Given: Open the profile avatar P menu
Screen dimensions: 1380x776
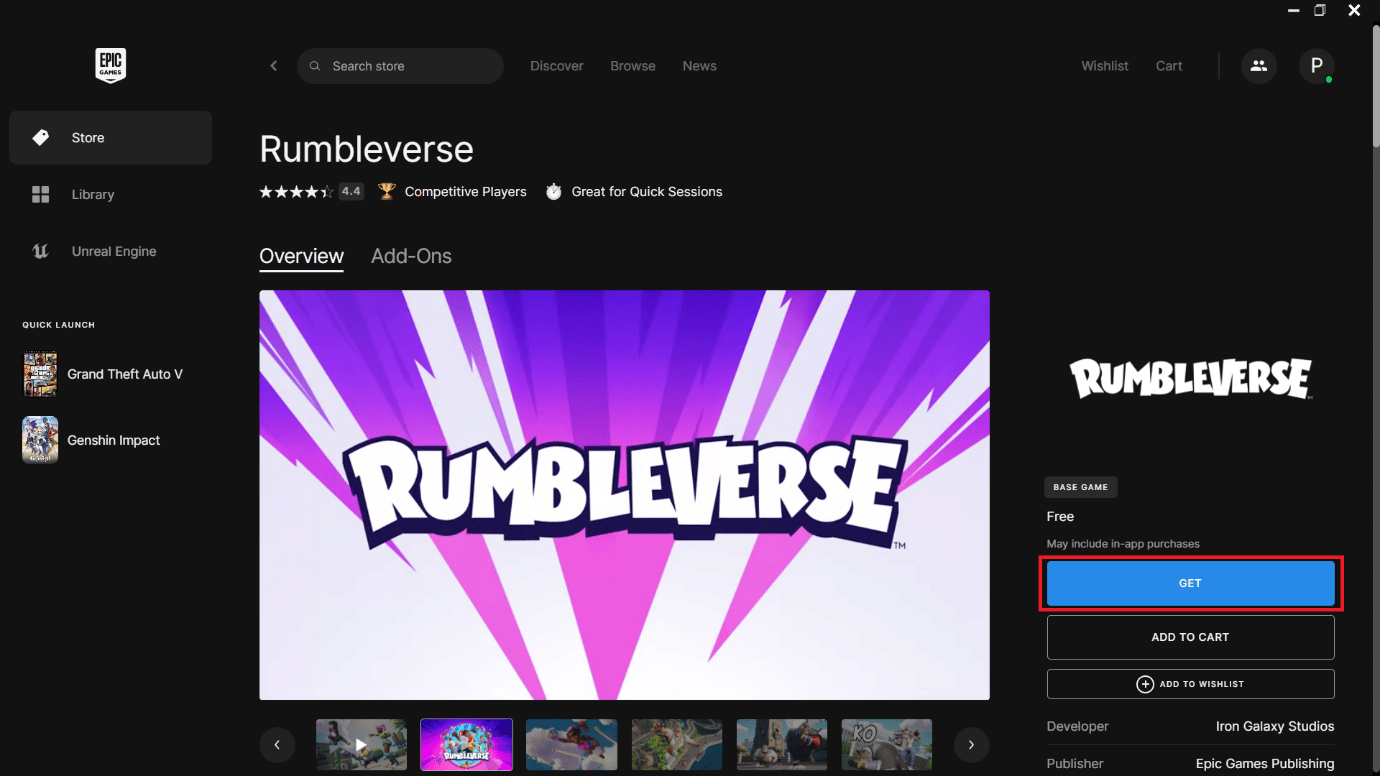Looking at the screenshot, I should pos(1317,66).
